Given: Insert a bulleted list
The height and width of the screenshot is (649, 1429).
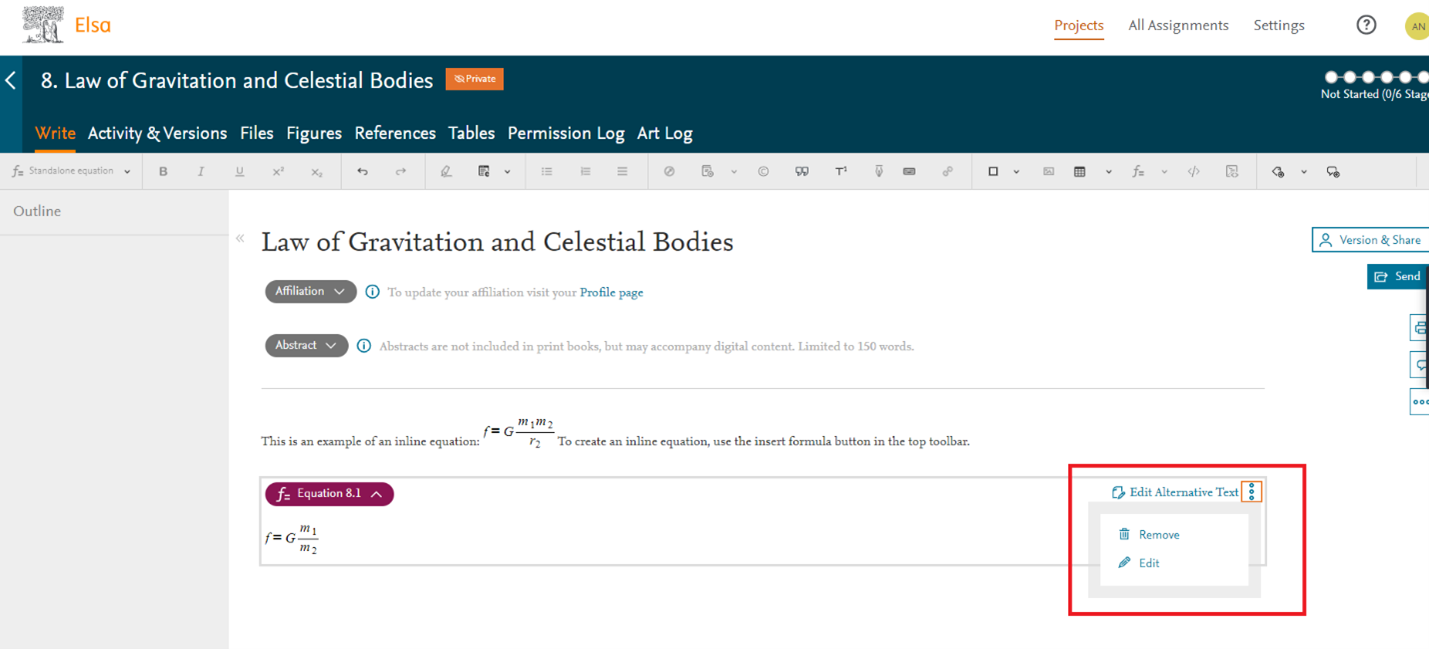Looking at the screenshot, I should pyautogui.click(x=546, y=171).
